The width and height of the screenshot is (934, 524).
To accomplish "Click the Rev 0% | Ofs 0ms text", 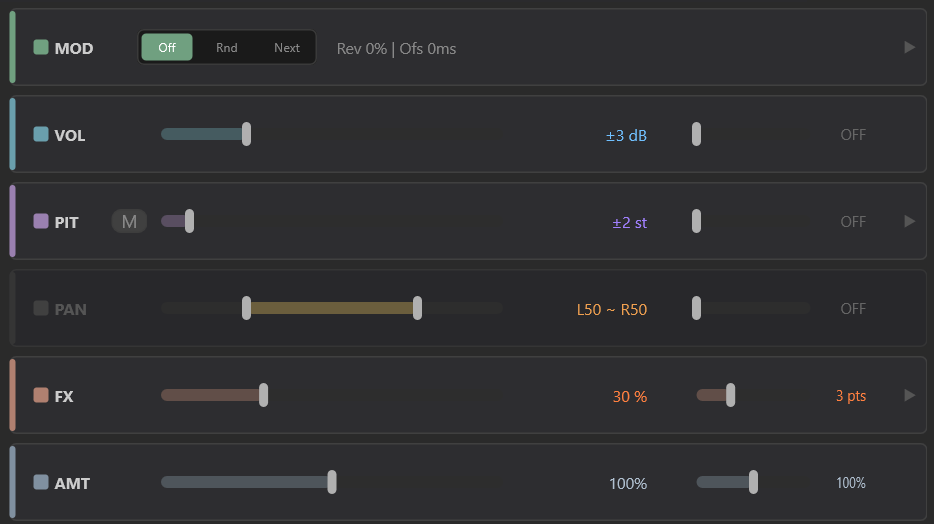I will coord(396,48).
